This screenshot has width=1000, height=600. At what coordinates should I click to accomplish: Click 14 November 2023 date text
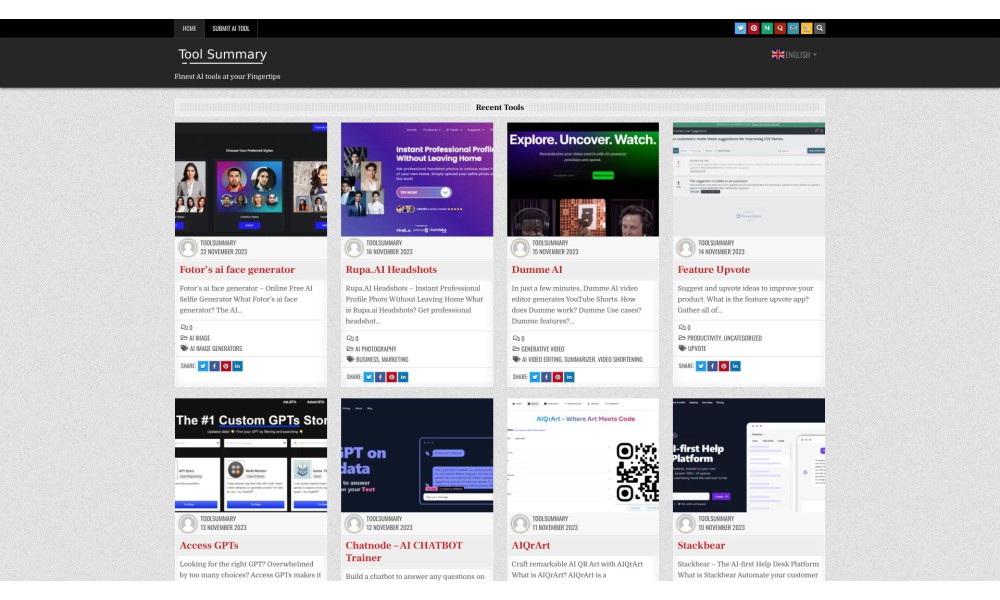pos(721,252)
